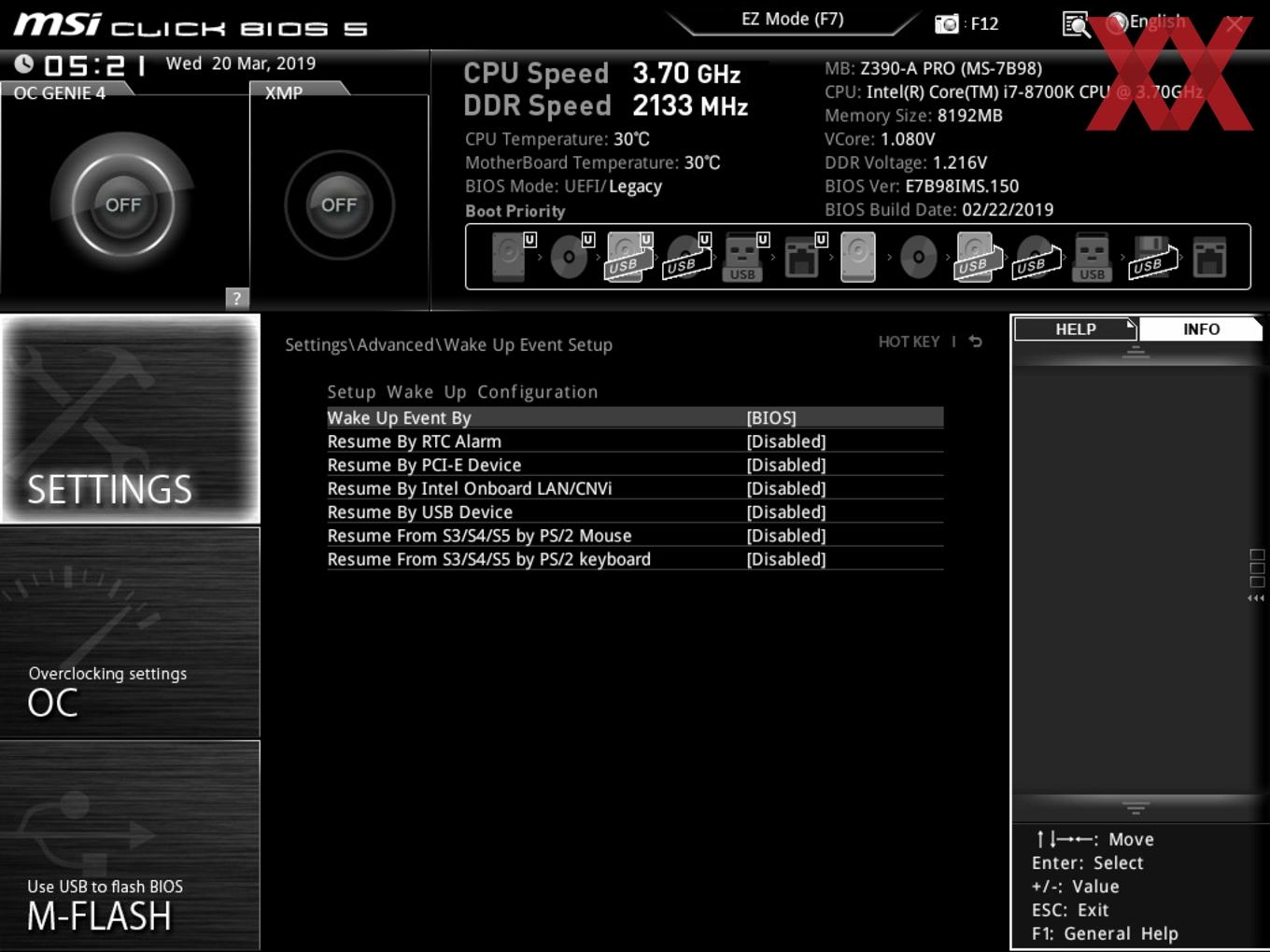This screenshot has width=1270, height=952.
Task: Click the BIOS Ver E7B98IMS.150 text
Action: coord(922,186)
